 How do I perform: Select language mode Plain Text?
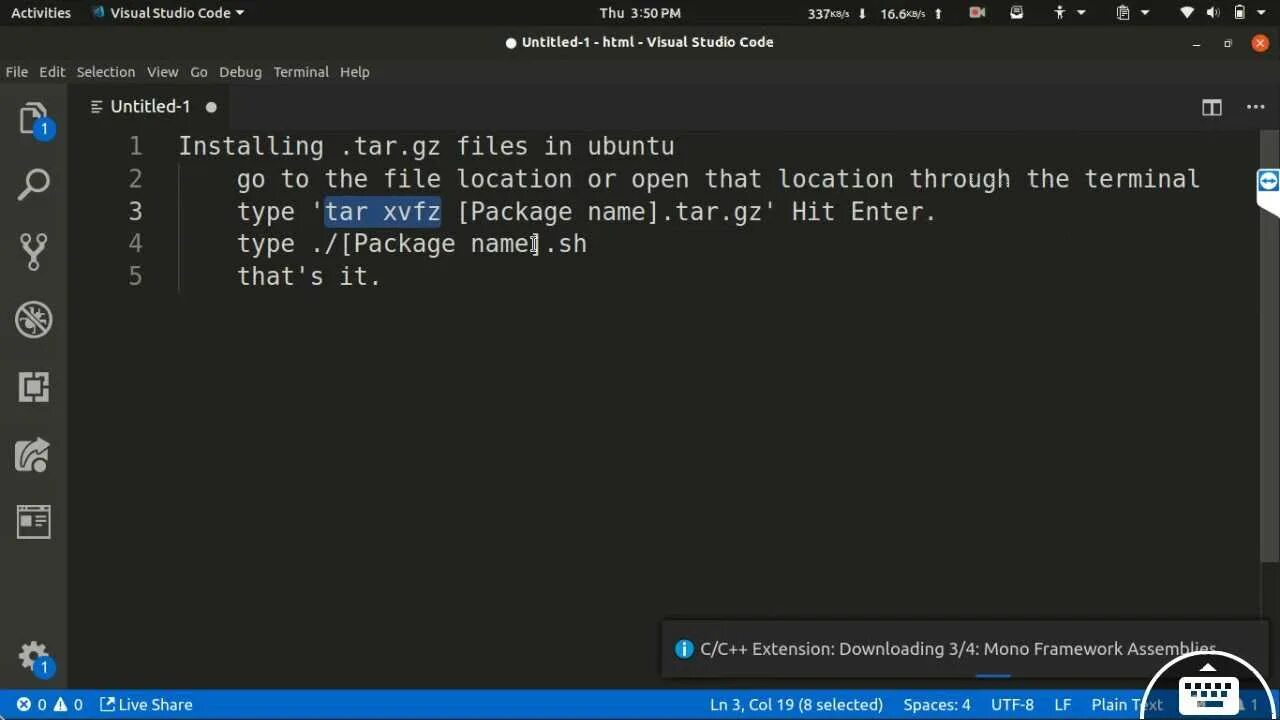1127,705
